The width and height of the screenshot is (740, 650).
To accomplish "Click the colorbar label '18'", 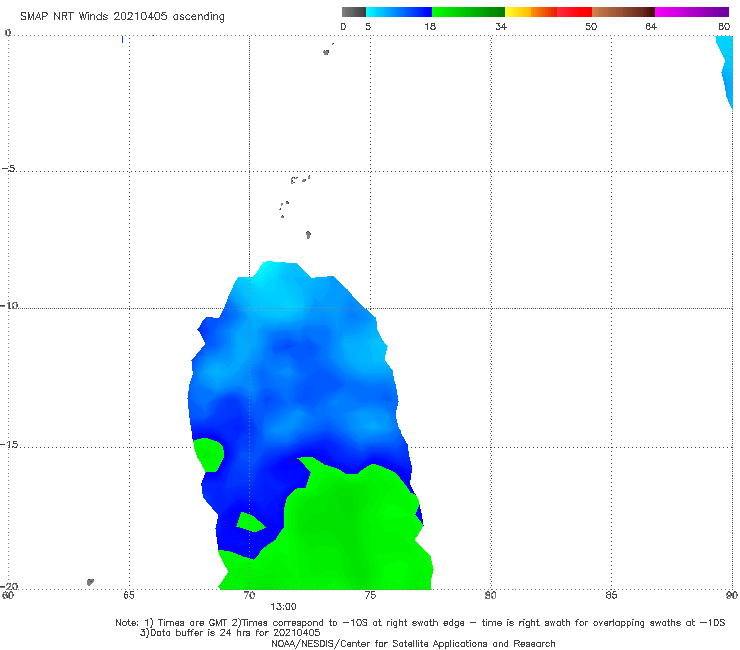I will pos(430,26).
